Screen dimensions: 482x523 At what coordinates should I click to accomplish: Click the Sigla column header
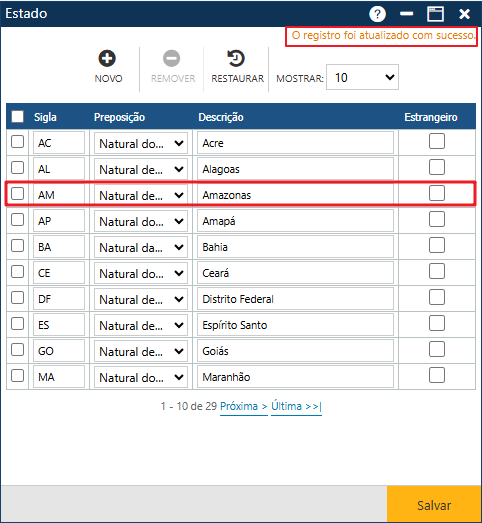45,117
